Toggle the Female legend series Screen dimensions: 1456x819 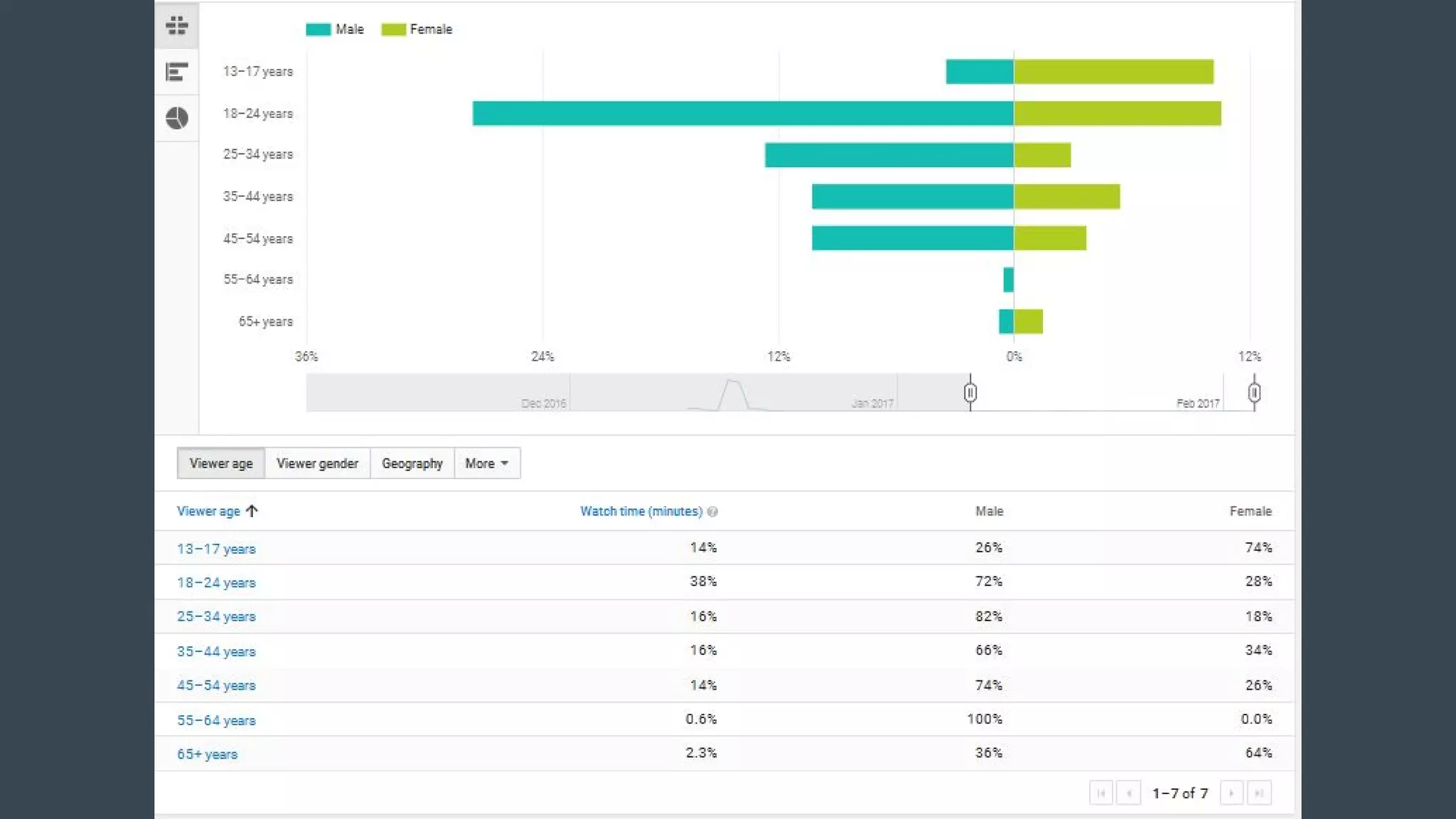417,29
